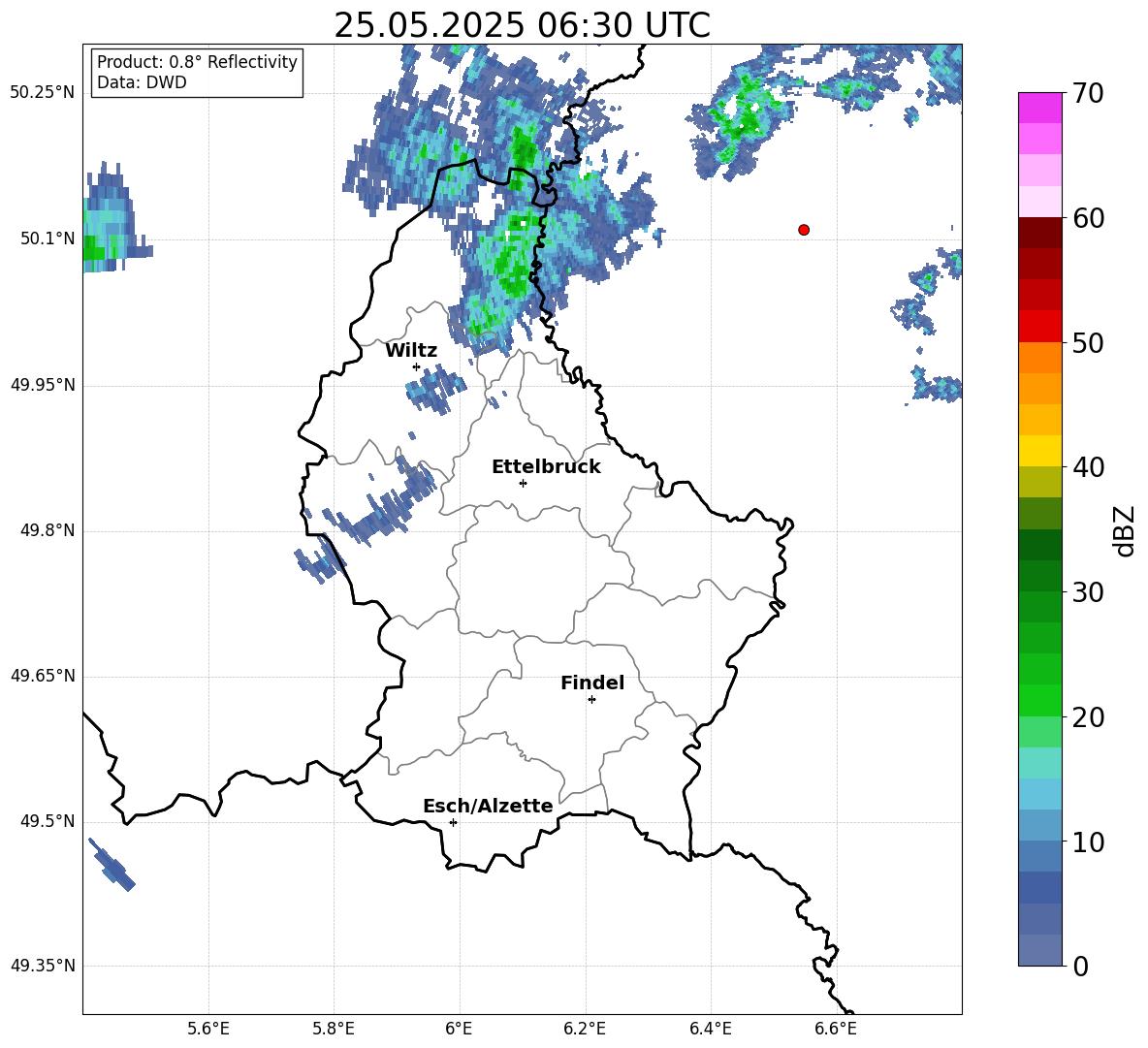
Task: Click the 49.65°N latitude label
Action: 43,676
